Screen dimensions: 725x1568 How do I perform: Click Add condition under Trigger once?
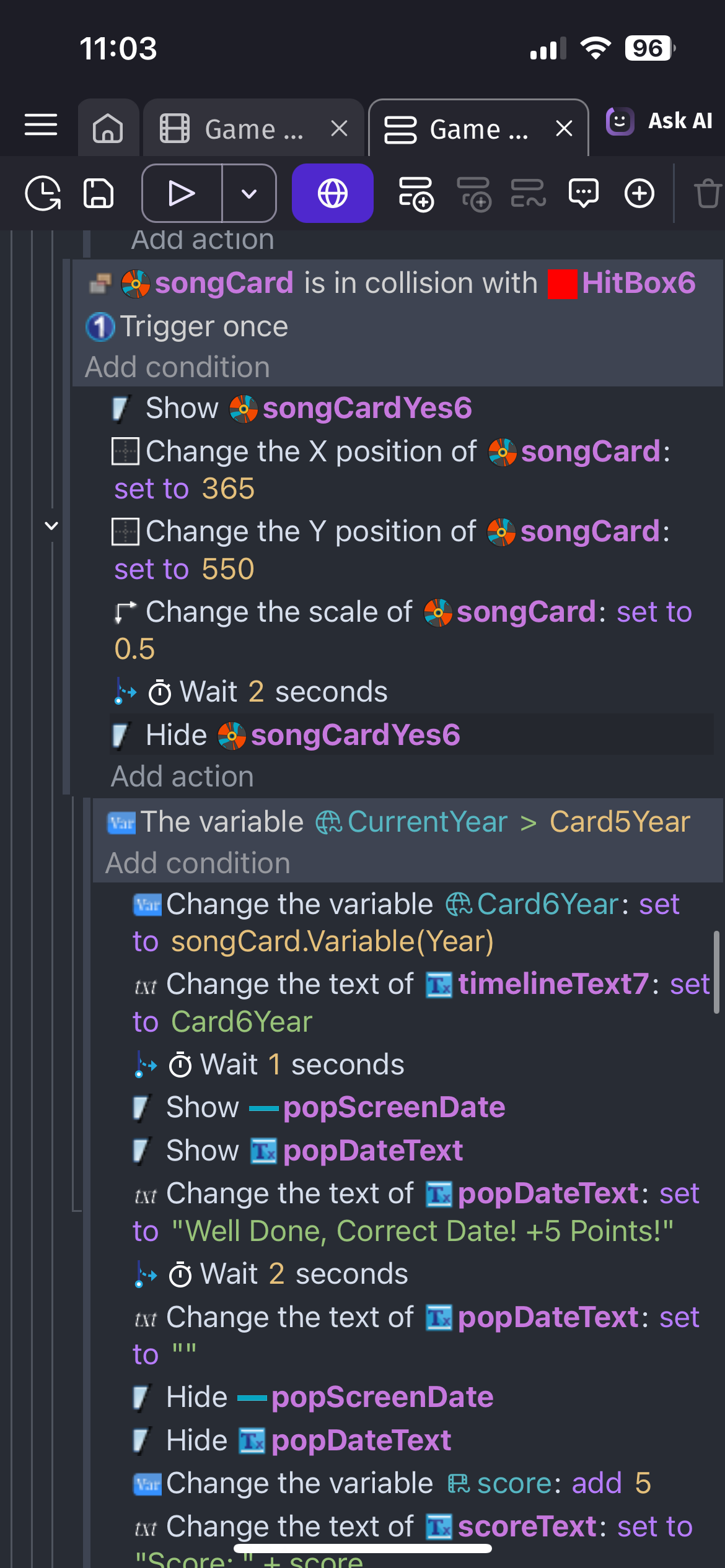pyautogui.click(x=177, y=367)
